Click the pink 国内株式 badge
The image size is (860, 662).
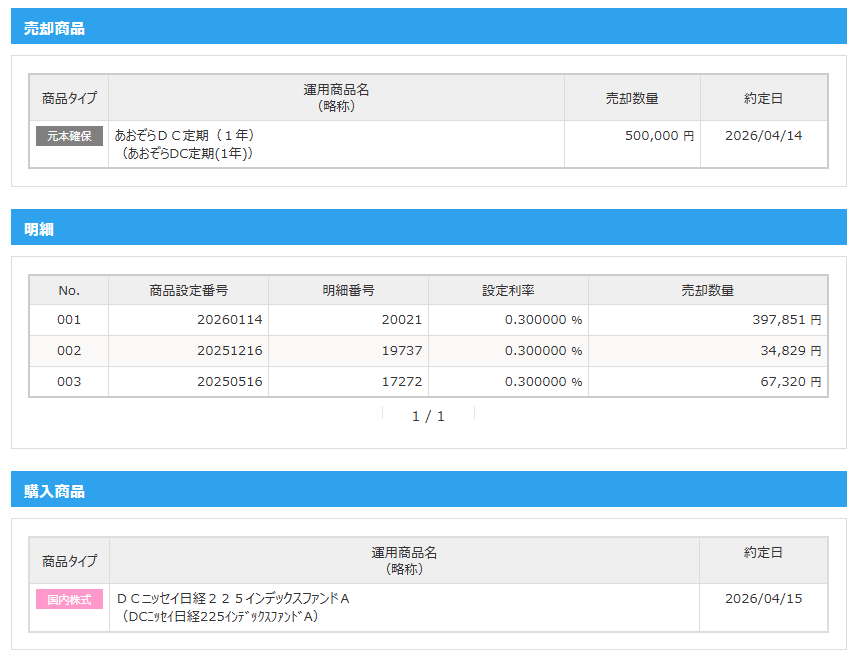tap(69, 599)
